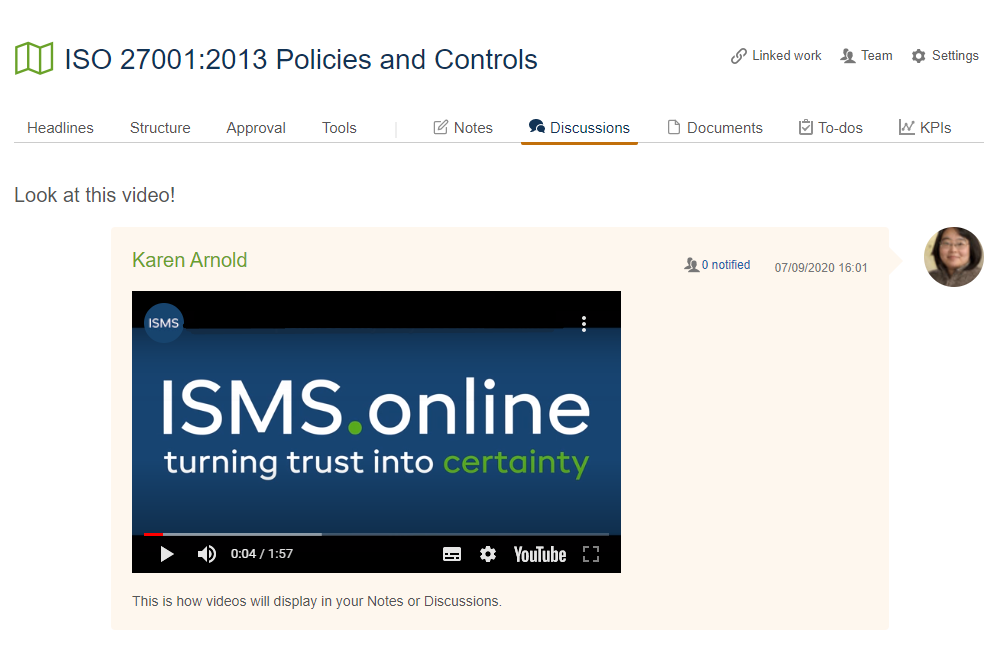Mute the video audio

pyautogui.click(x=206, y=553)
